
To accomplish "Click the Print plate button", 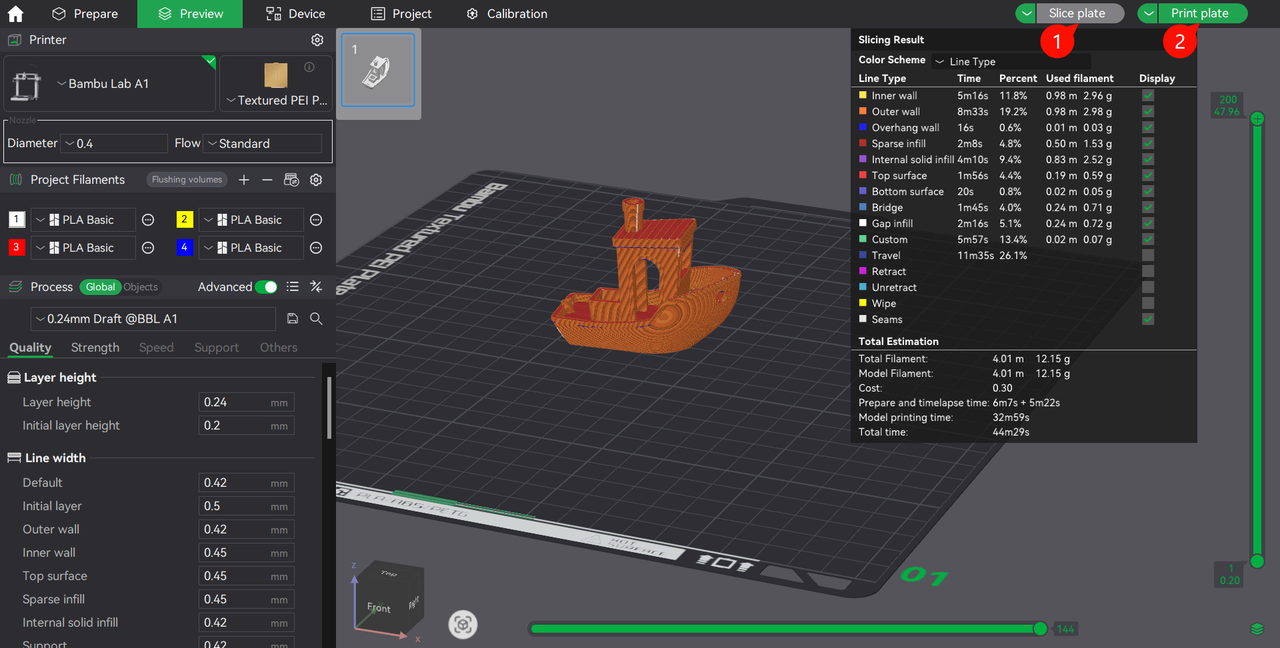I will [1199, 14].
